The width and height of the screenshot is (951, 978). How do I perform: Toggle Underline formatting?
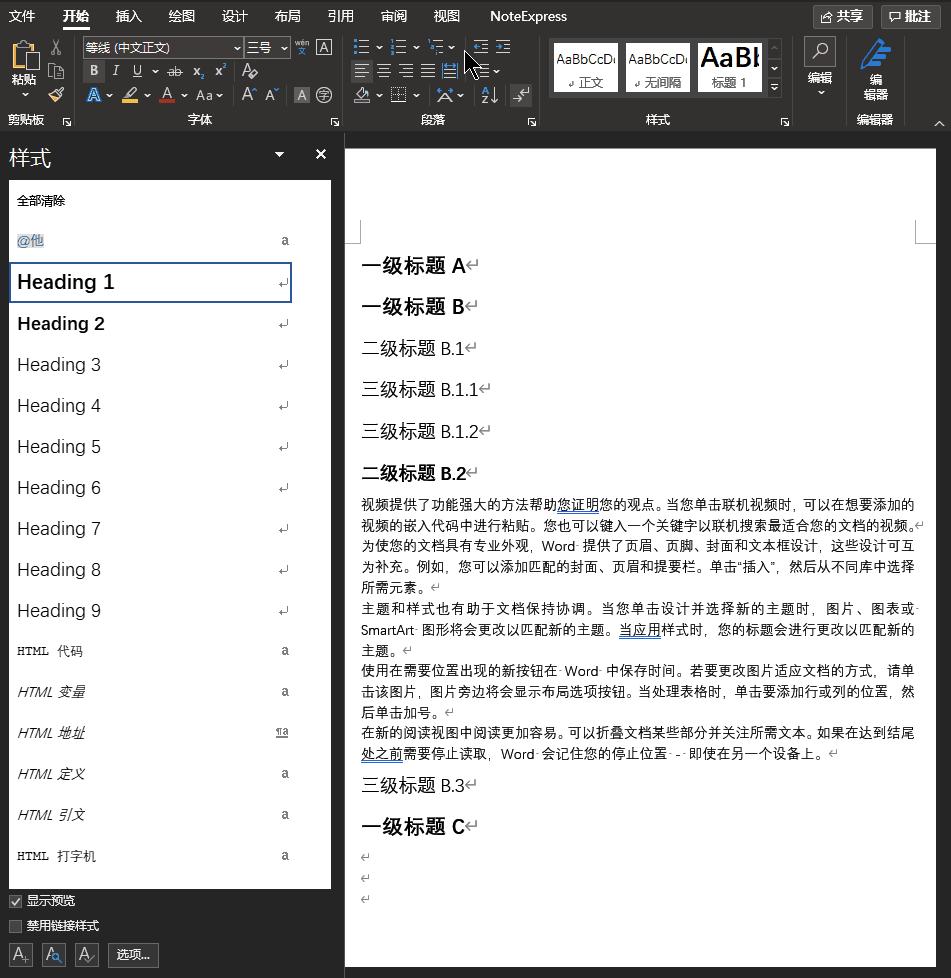tap(137, 71)
